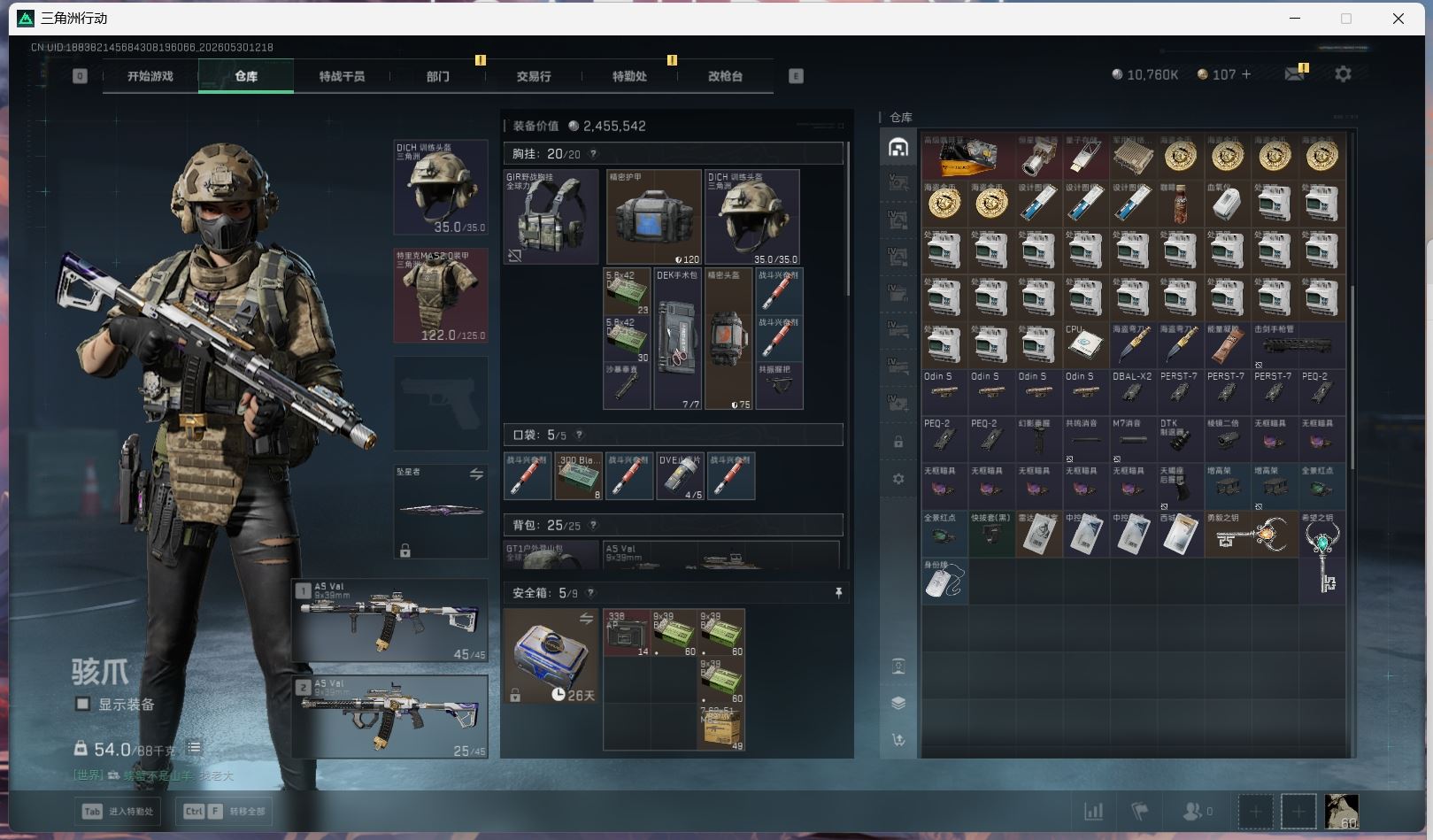Viewport: 1433px width, 840px height.
Task: Open the mail inbox icon
Action: click(1295, 74)
